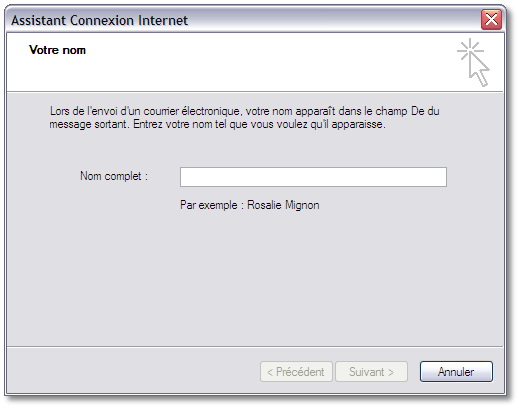Click the arrow pointer graphic with sparkle
The height and width of the screenshot is (408, 519).
click(x=473, y=63)
